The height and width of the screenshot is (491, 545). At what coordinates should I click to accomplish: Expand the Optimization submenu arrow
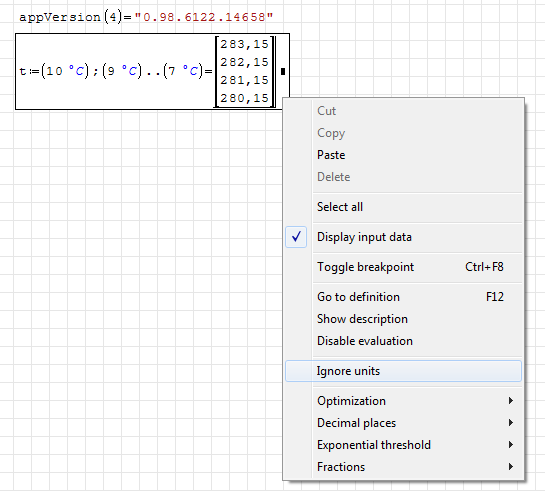point(511,401)
